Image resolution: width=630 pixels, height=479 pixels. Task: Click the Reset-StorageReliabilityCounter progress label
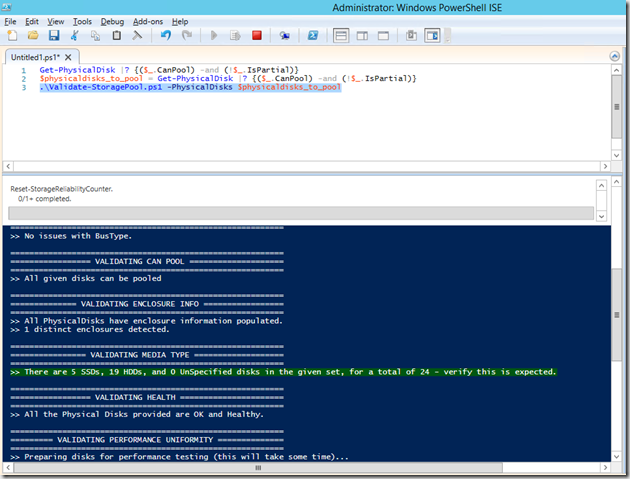[x=61, y=189]
